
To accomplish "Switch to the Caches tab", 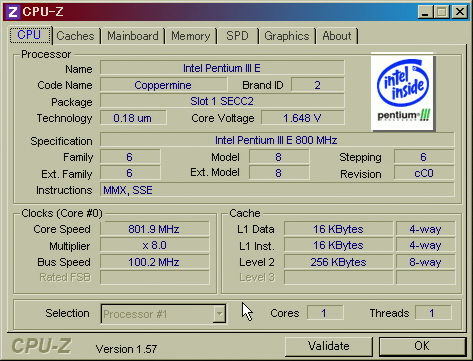I will [x=76, y=36].
